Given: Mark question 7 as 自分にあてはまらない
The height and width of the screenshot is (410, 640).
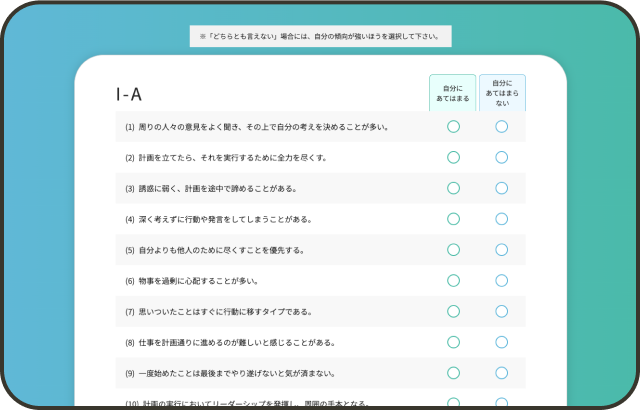Looking at the screenshot, I should (502, 312).
